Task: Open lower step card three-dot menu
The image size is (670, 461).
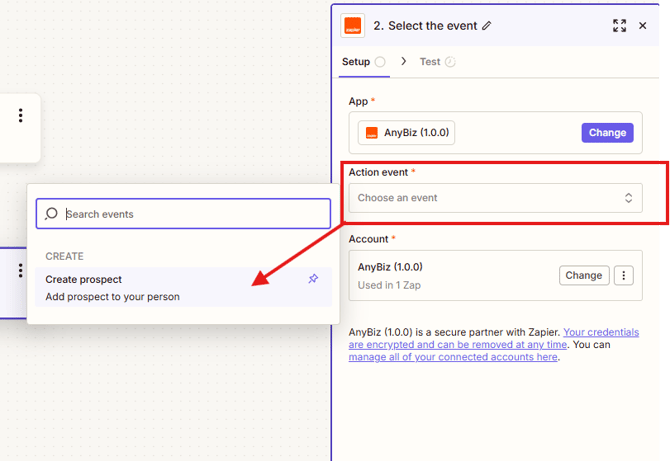Action: tap(21, 270)
